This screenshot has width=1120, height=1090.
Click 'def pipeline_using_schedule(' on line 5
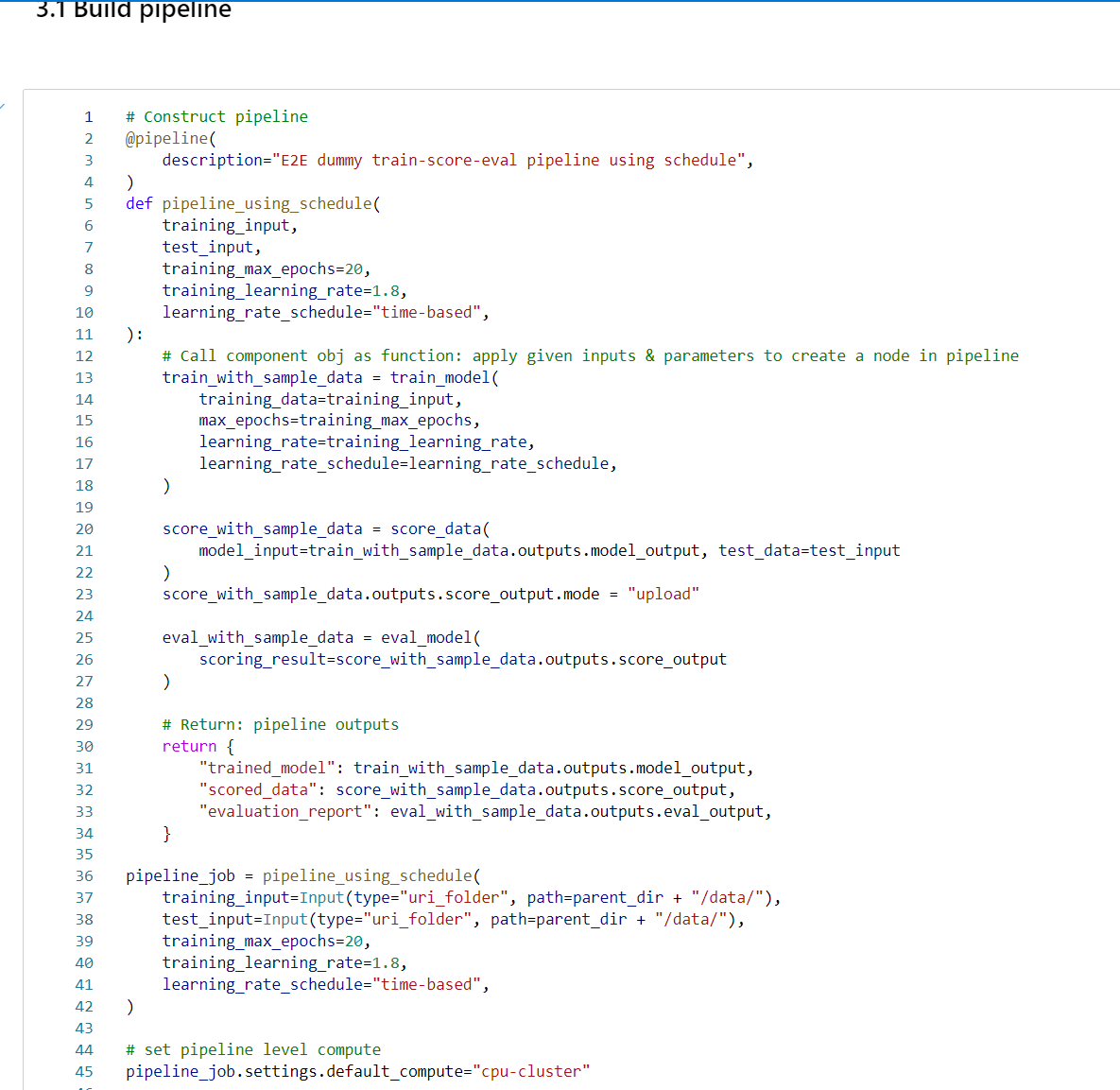coord(253,204)
